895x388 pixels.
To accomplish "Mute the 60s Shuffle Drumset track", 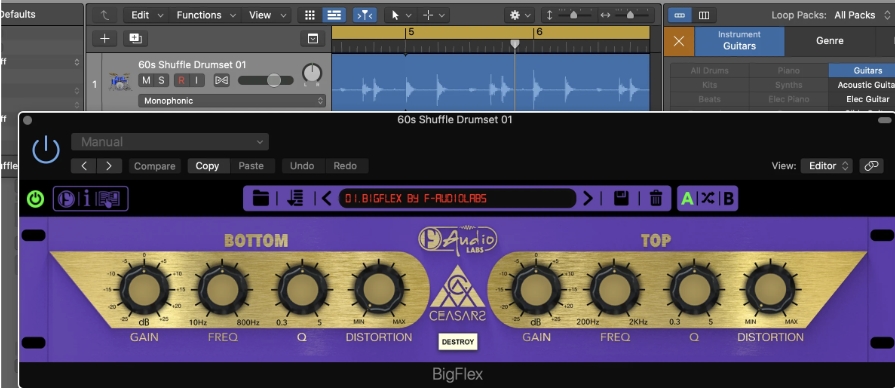I will tap(146, 80).
